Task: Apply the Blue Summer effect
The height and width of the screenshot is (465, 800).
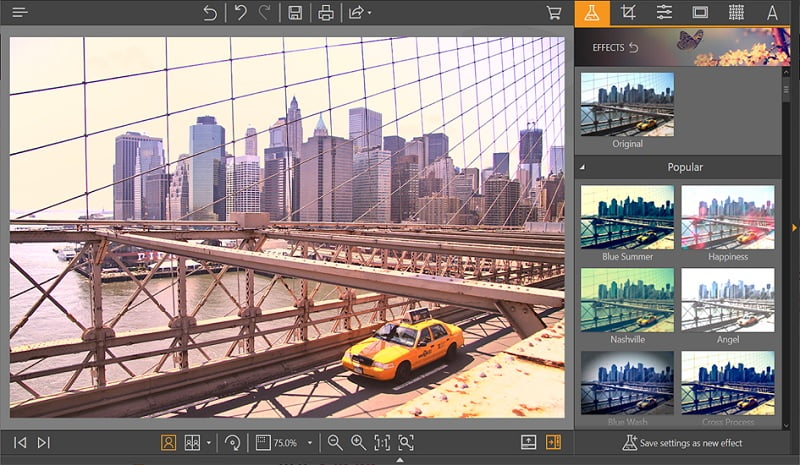Action: (x=627, y=217)
